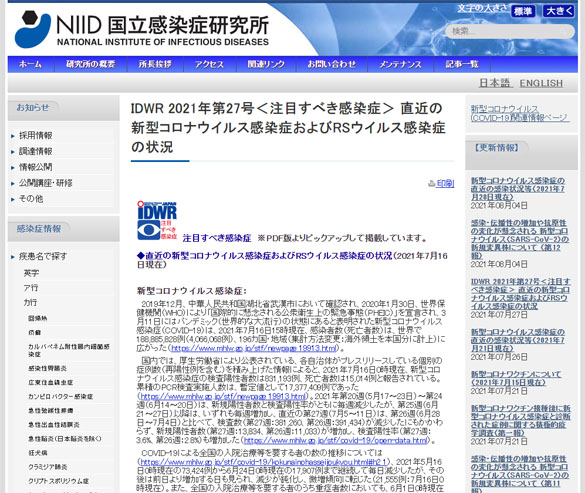The image size is (585, 493).
Task: Open the クリプトスポリジウム症 link
Action: pyautogui.click(x=59, y=481)
